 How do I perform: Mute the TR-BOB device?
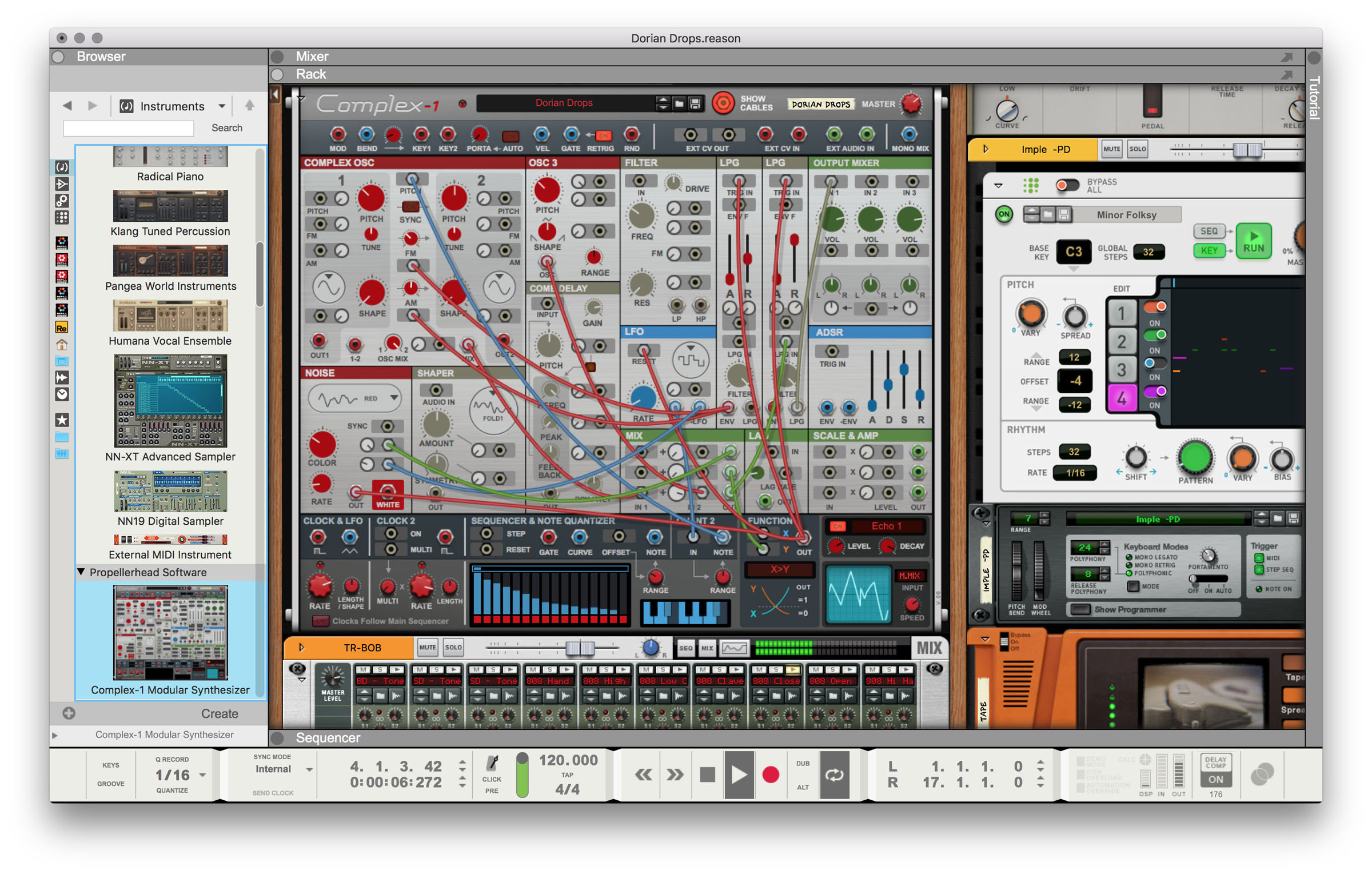click(x=427, y=648)
